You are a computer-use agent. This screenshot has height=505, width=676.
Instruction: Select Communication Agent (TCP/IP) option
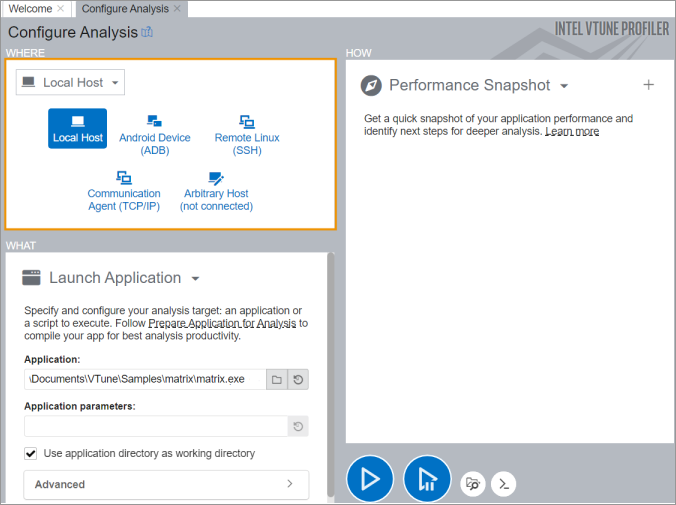(124, 192)
